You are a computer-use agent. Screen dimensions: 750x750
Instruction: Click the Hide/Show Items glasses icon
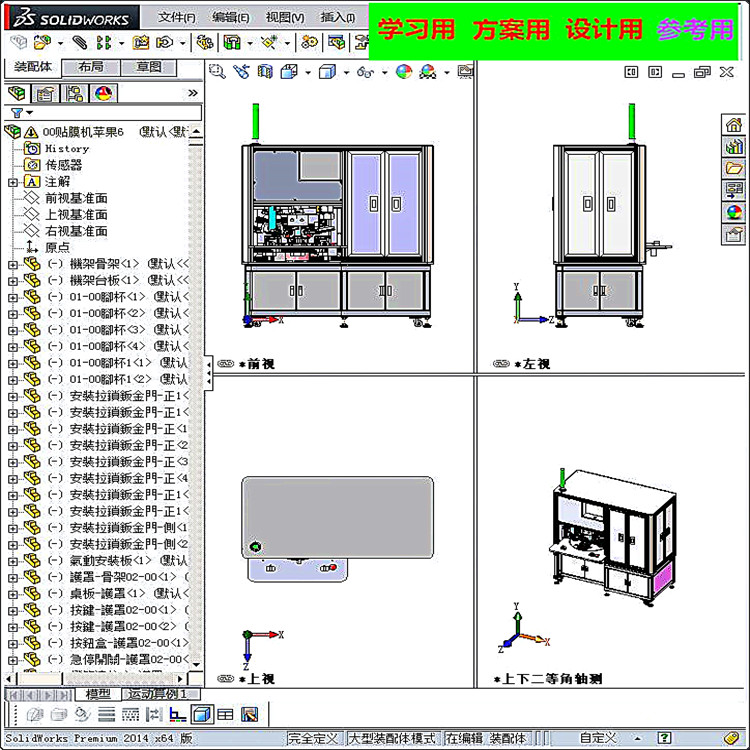click(365, 72)
